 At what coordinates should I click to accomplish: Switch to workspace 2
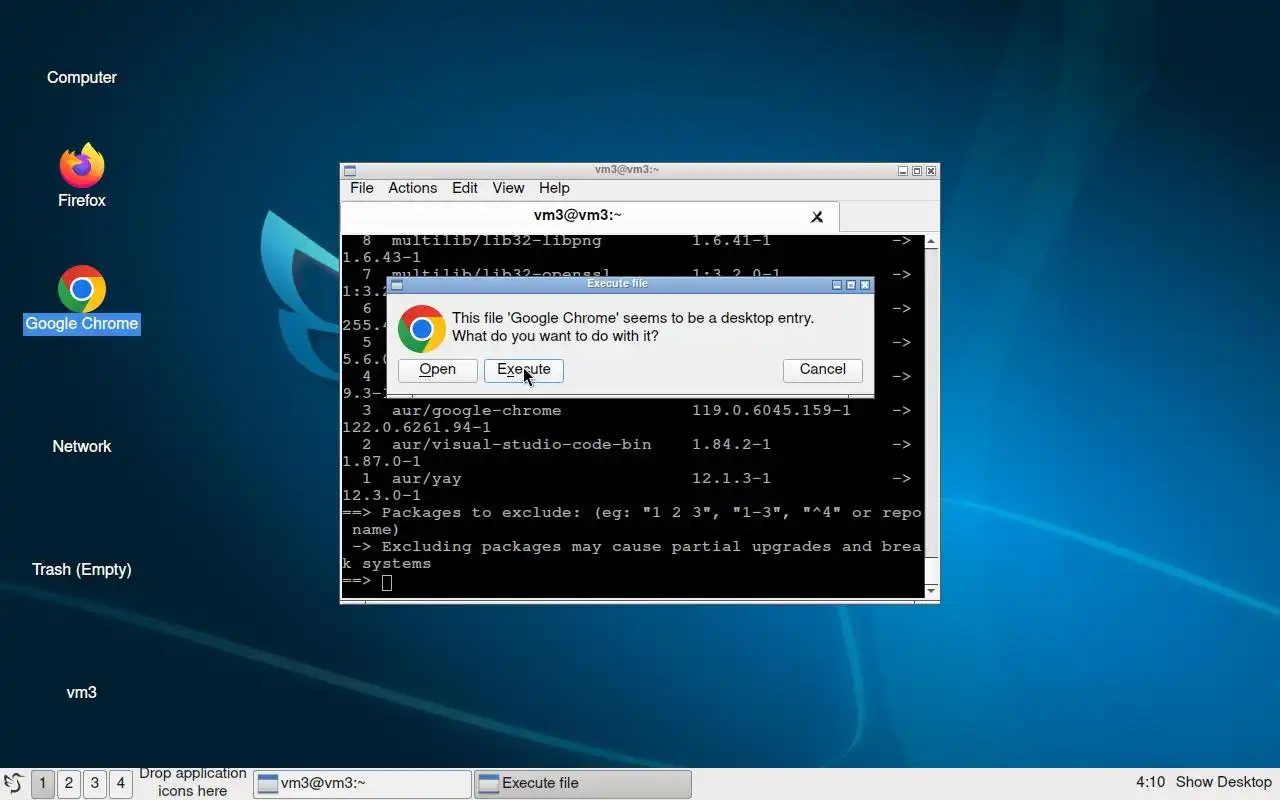[x=68, y=783]
